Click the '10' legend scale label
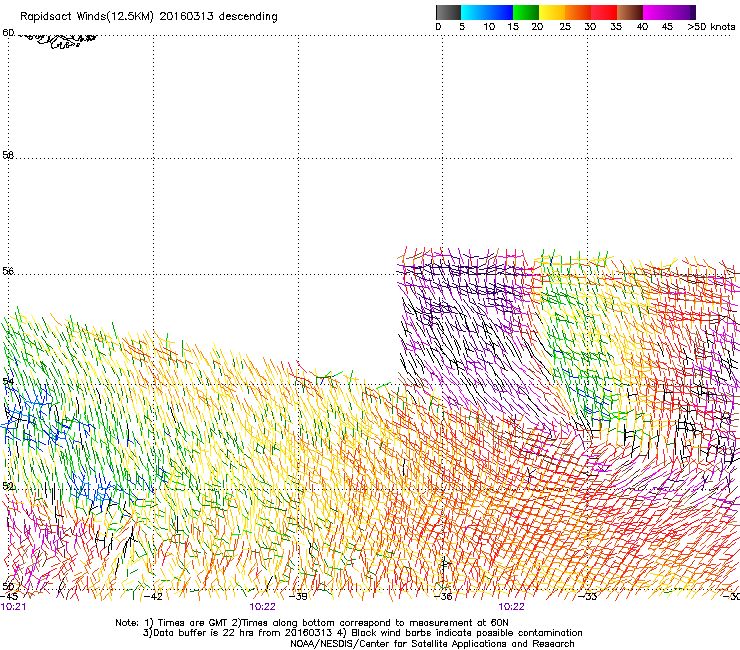The image size is (740, 650). tap(489, 27)
